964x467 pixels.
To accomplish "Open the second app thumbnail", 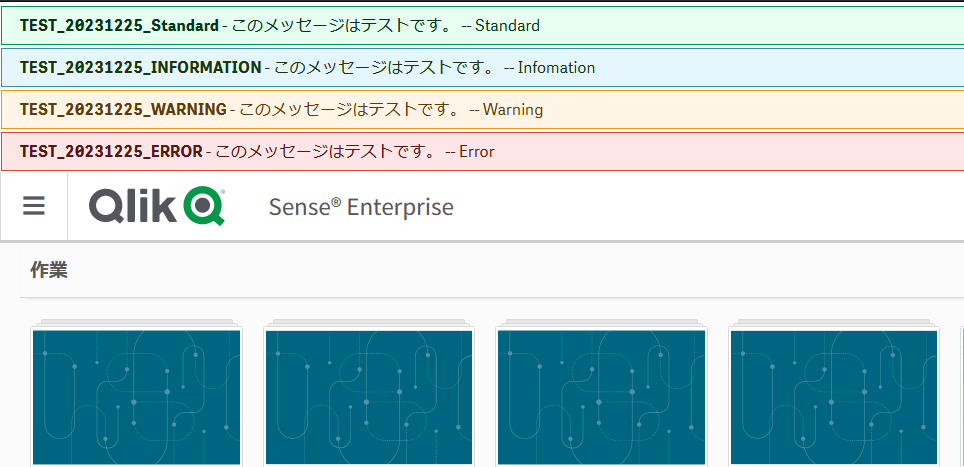I will [x=368, y=397].
